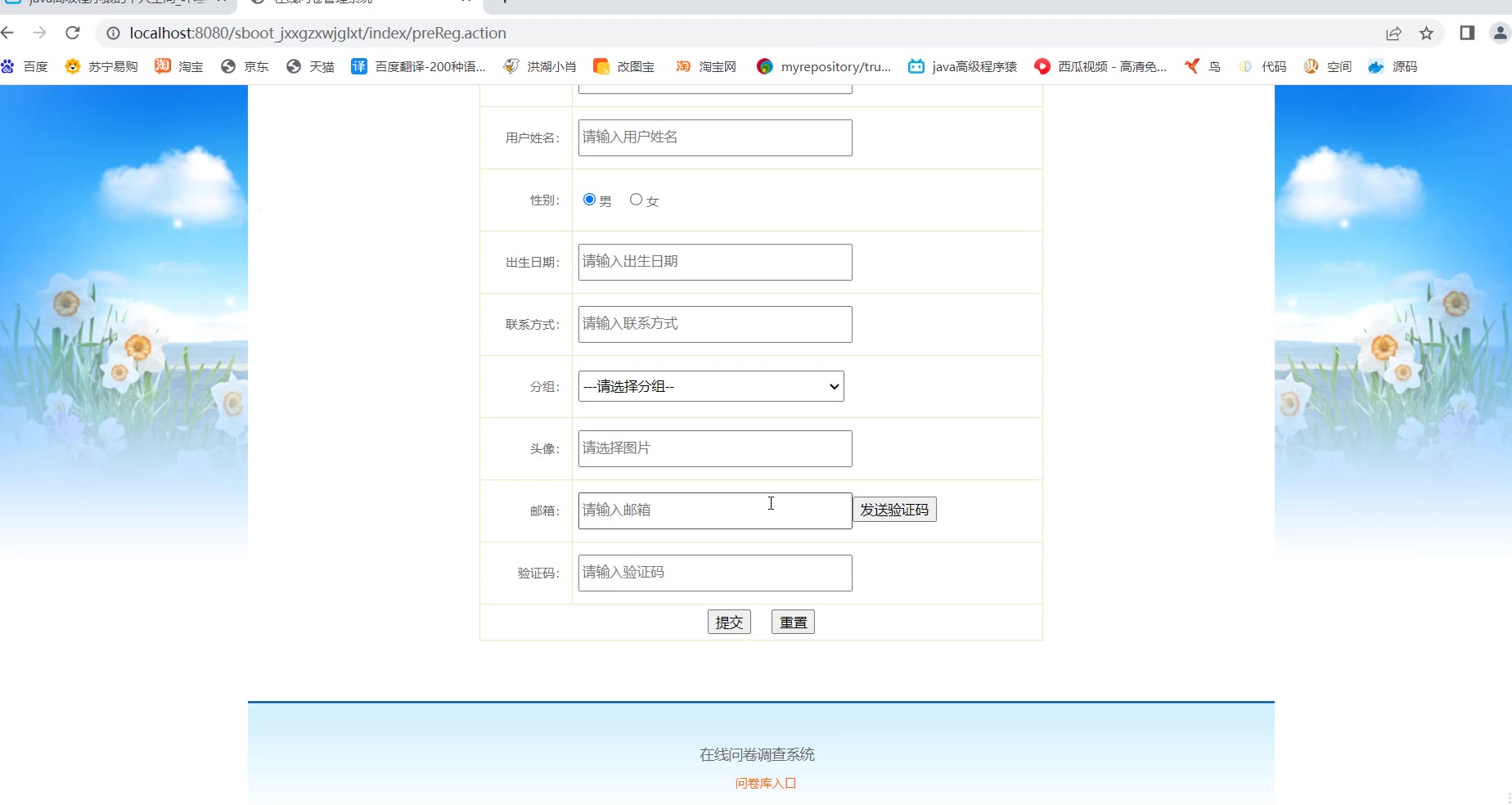Click the 在线问卷调查系统 footer text

tap(757, 754)
